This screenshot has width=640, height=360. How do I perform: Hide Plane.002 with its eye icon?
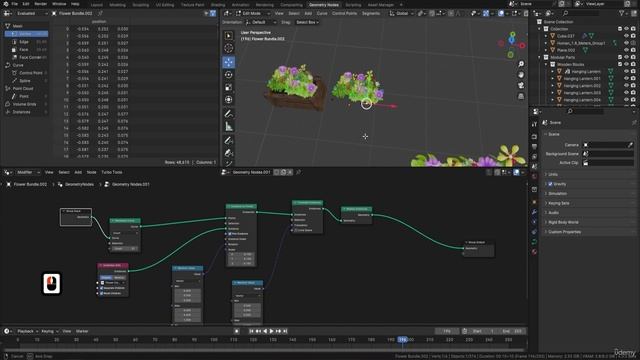[626, 50]
